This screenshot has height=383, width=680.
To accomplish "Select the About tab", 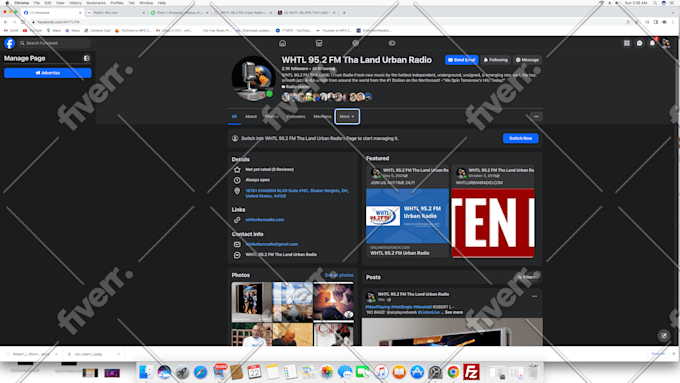I will pos(251,116).
